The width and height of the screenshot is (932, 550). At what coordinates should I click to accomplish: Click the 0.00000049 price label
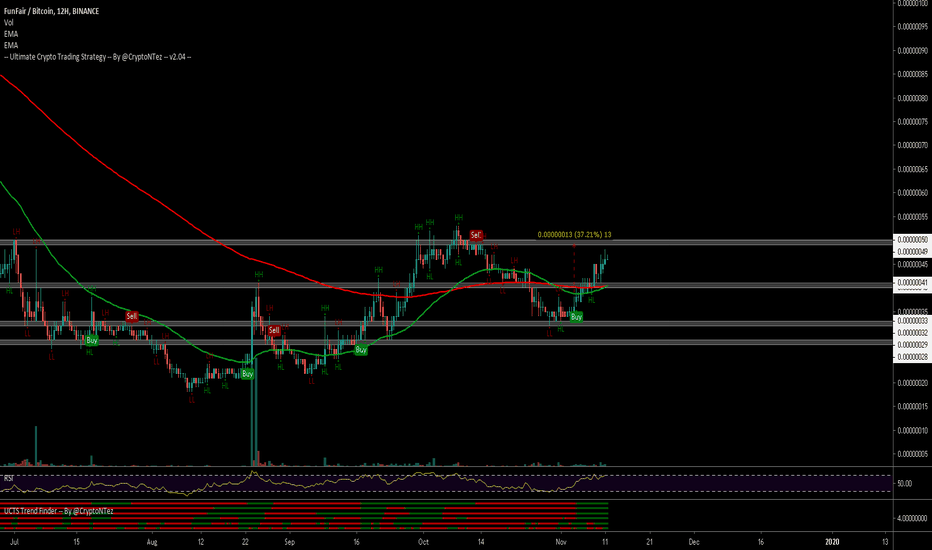[x=912, y=252]
